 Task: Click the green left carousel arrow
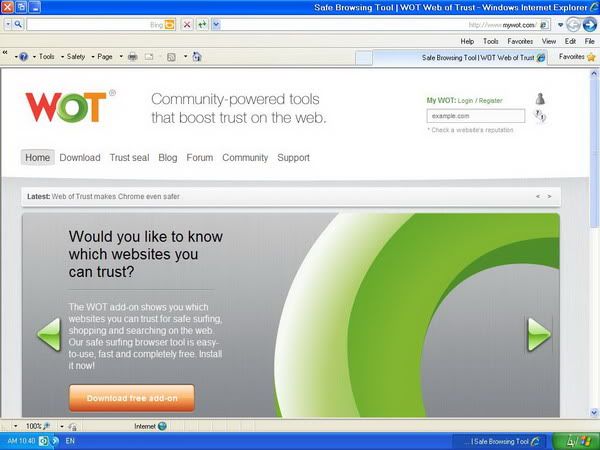pos(49,335)
